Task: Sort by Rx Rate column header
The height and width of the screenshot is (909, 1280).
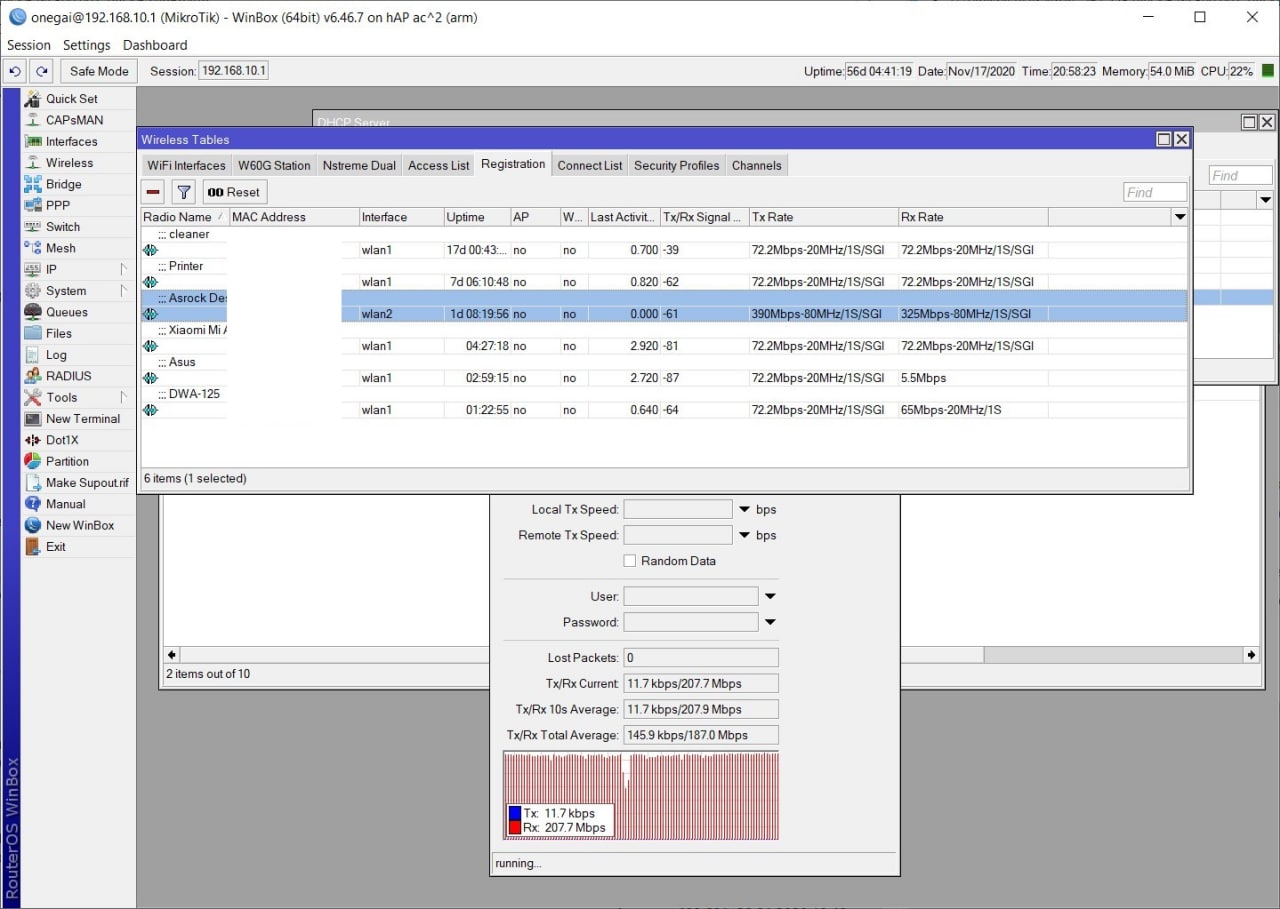Action: click(x=973, y=217)
